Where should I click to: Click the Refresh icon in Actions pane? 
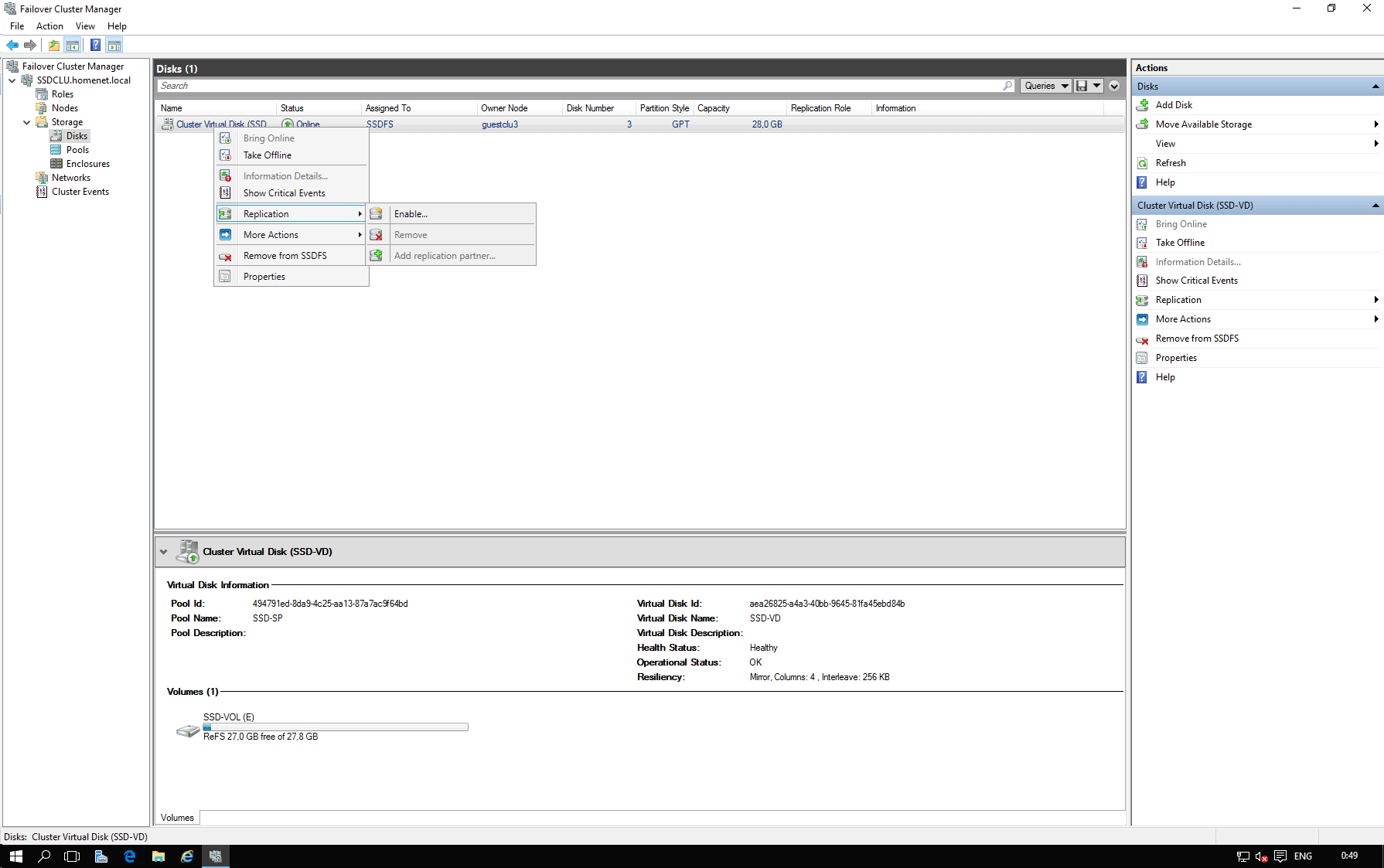click(1142, 163)
